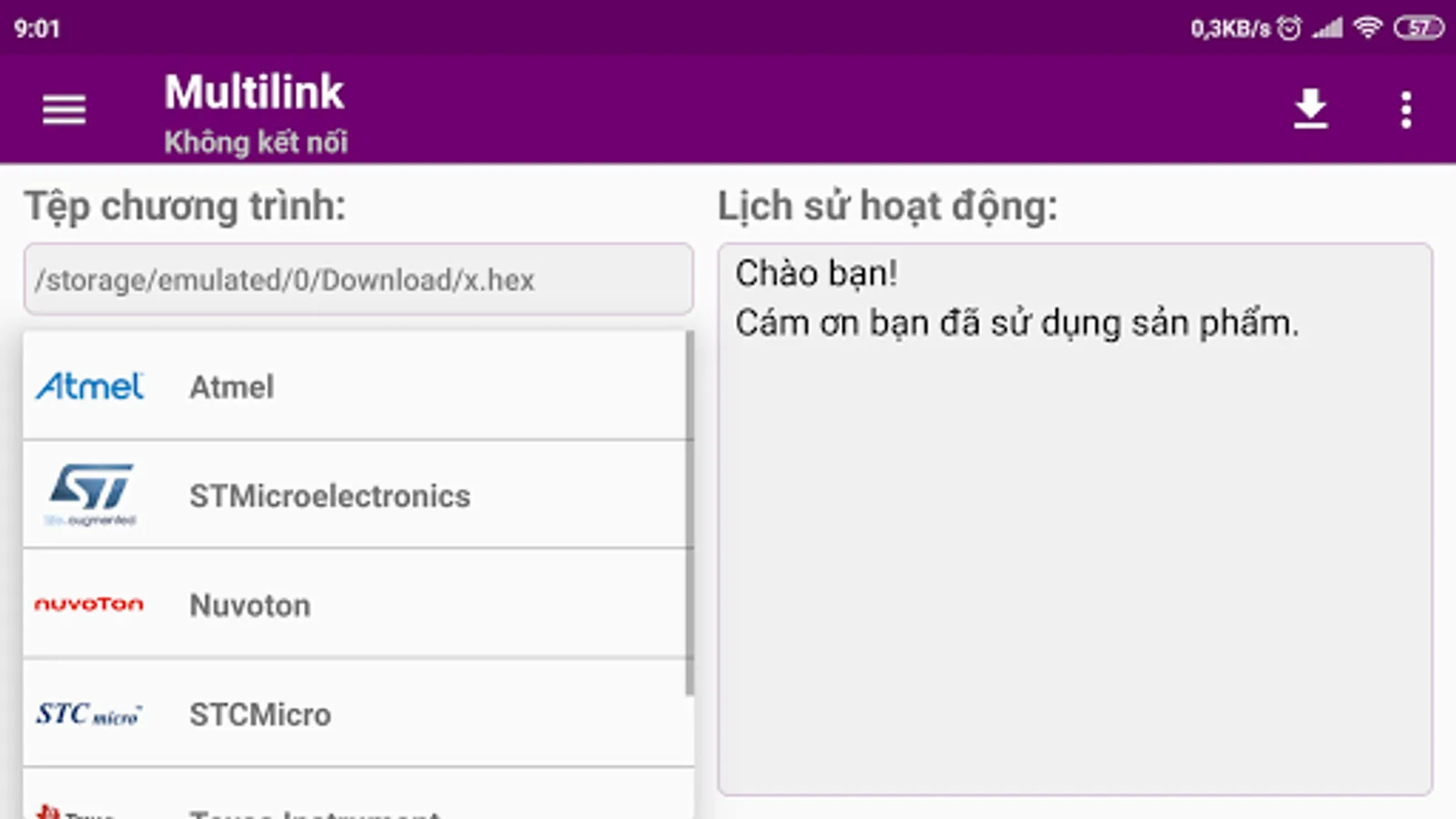Tap the battery indicator in status bar
This screenshot has height=819, width=1456.
click(1420, 27)
